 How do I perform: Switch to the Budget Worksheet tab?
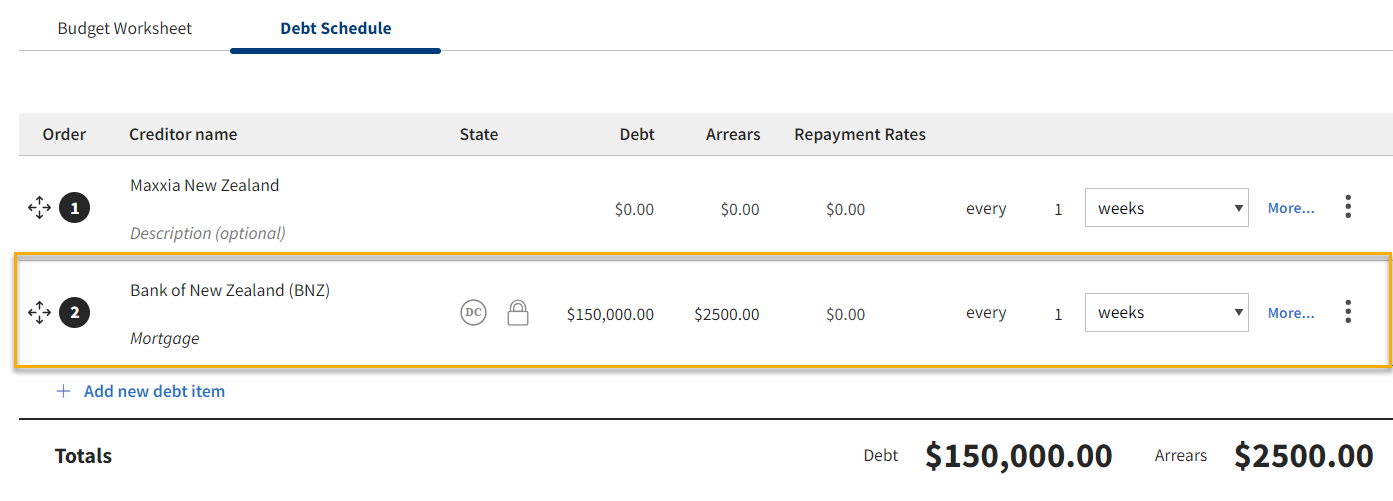(x=125, y=28)
